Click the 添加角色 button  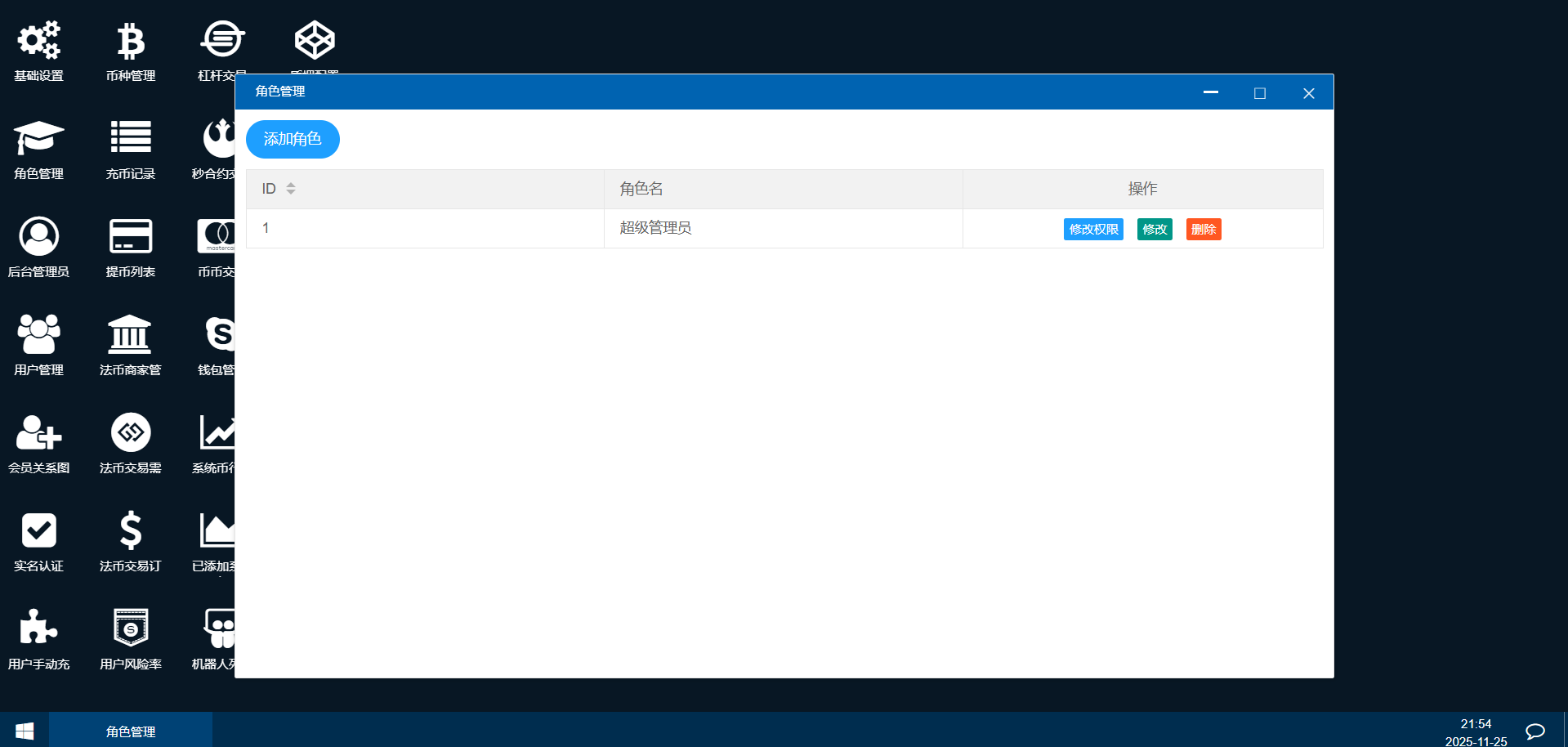pos(293,139)
